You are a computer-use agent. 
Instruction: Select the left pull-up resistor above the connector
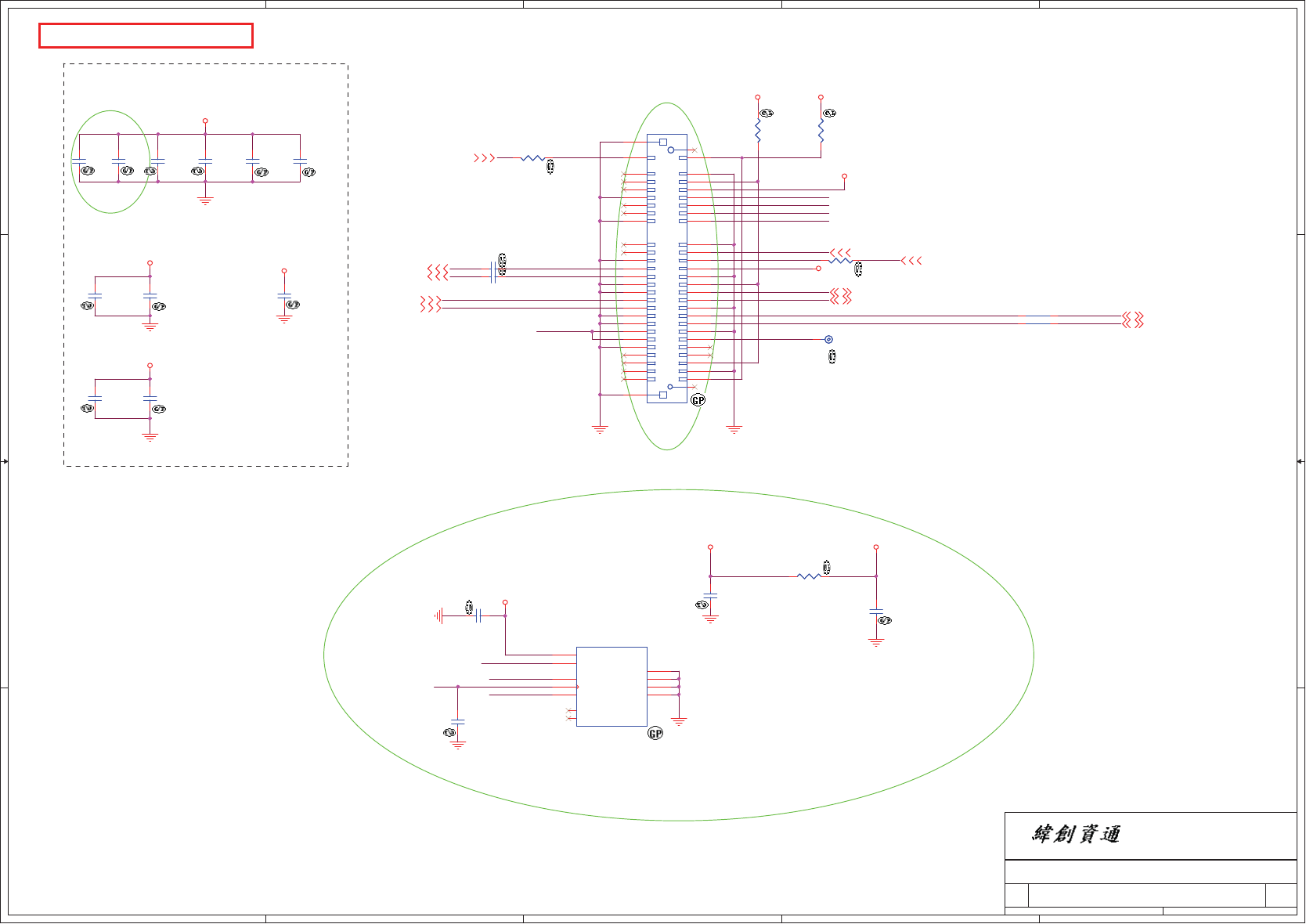click(x=758, y=131)
